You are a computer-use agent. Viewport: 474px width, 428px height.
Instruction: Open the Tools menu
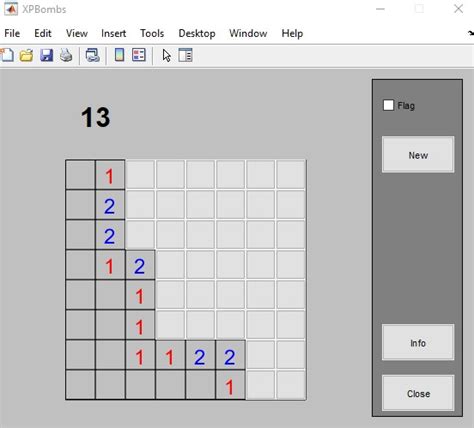coord(152,33)
